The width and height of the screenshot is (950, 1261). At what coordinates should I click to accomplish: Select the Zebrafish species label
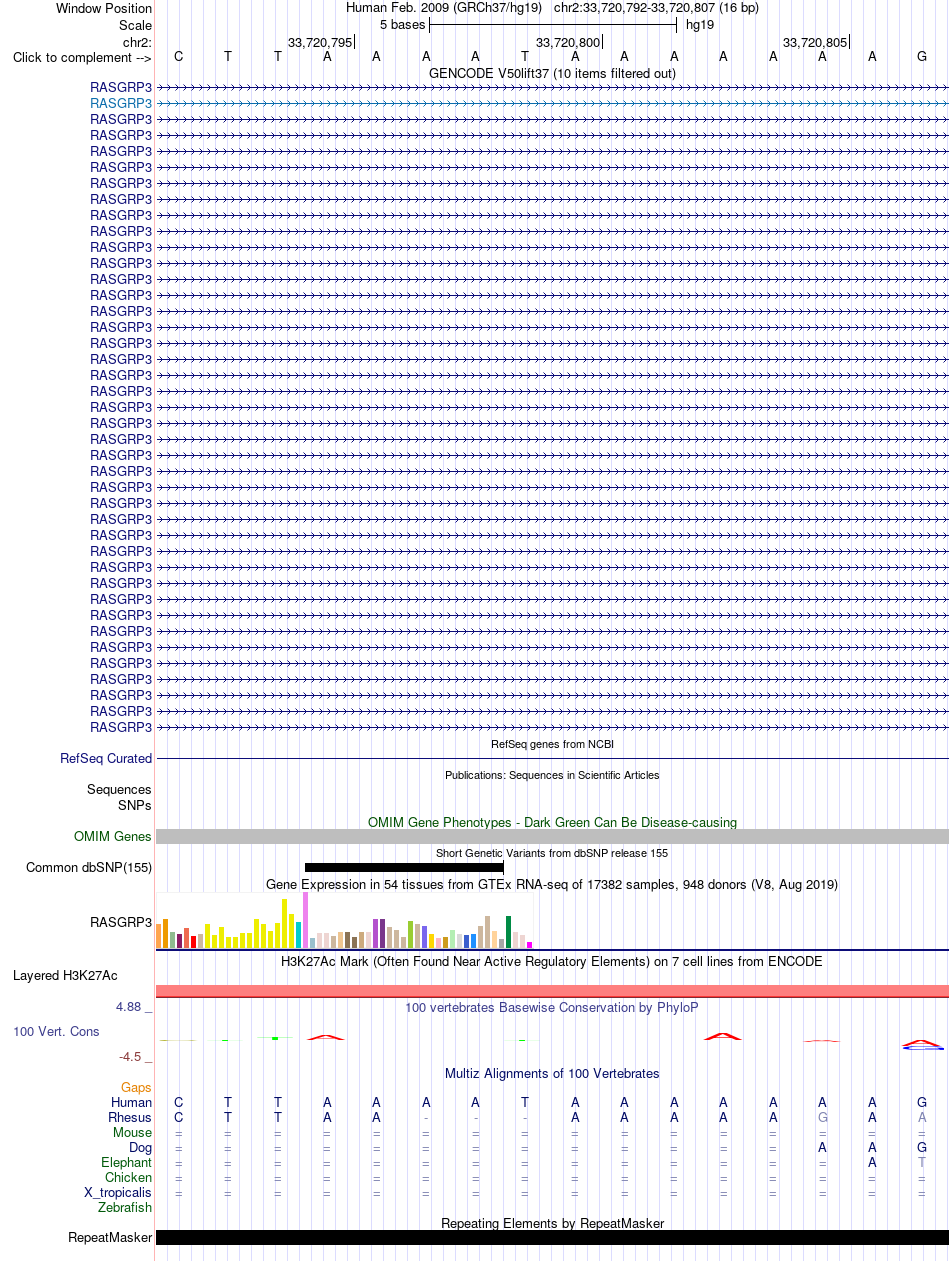click(x=125, y=1208)
